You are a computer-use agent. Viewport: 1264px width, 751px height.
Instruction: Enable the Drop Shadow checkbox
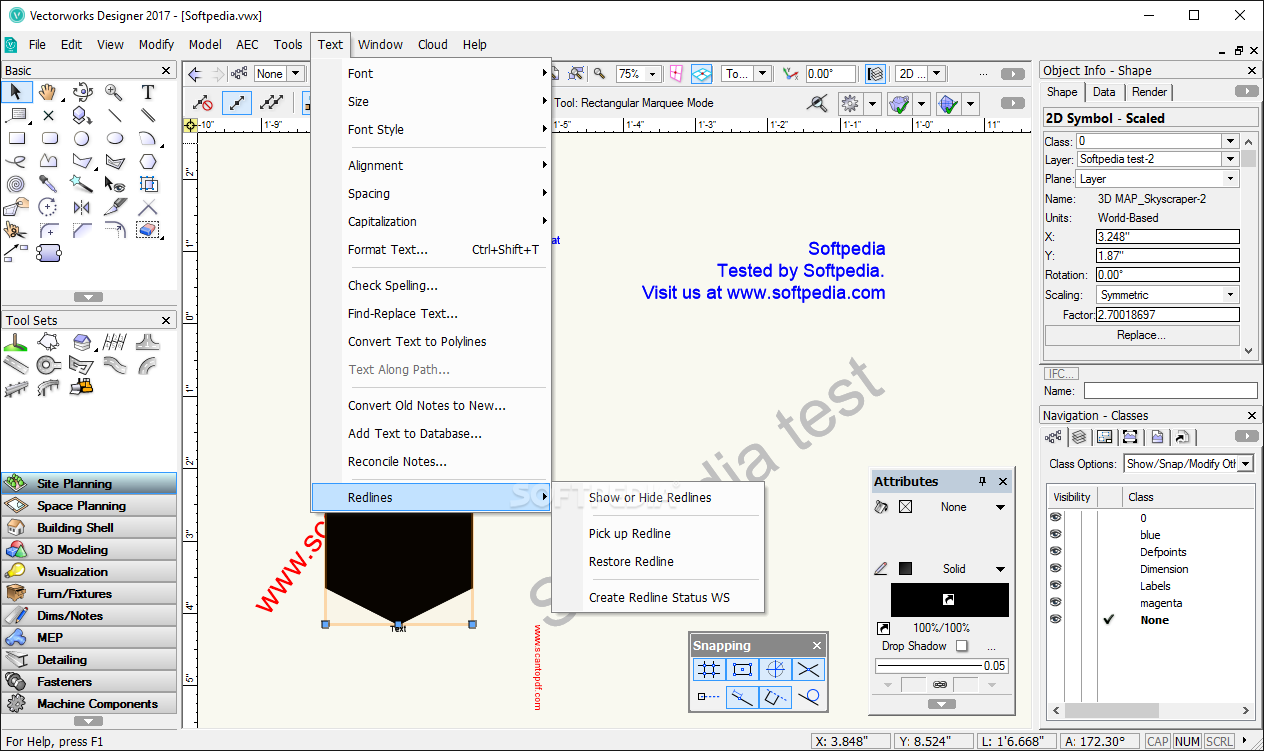[962, 646]
